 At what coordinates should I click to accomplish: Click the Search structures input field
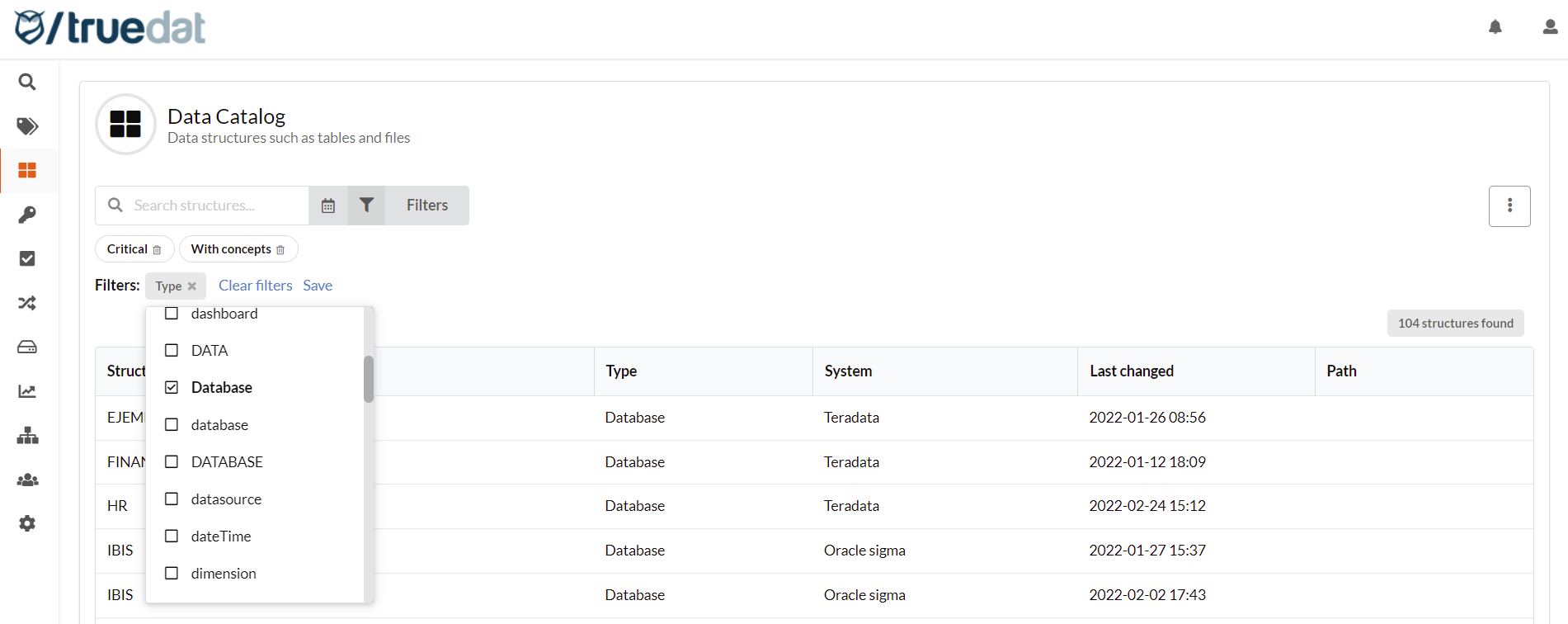click(214, 206)
